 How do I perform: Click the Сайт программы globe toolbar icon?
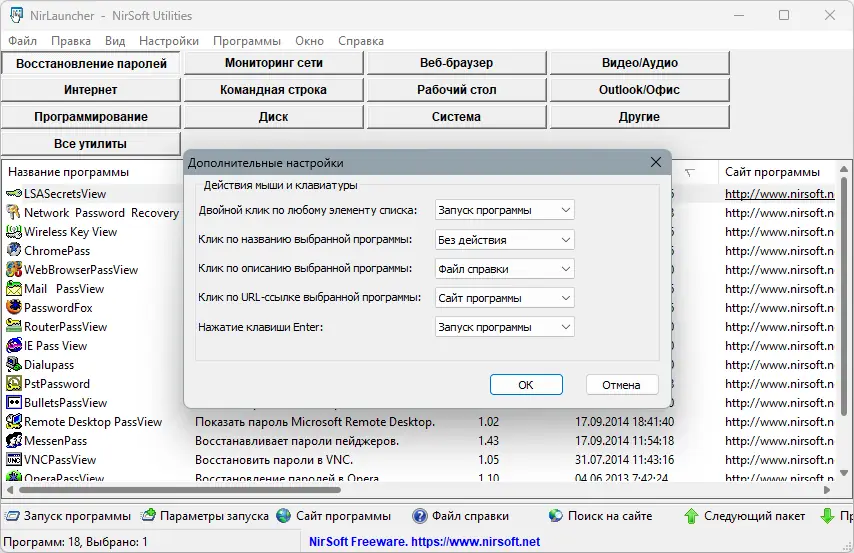(x=284, y=515)
